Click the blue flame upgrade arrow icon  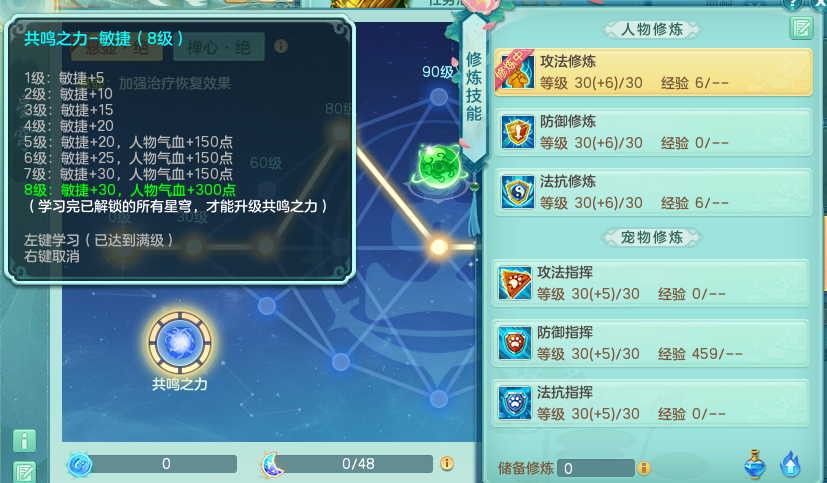coord(791,465)
